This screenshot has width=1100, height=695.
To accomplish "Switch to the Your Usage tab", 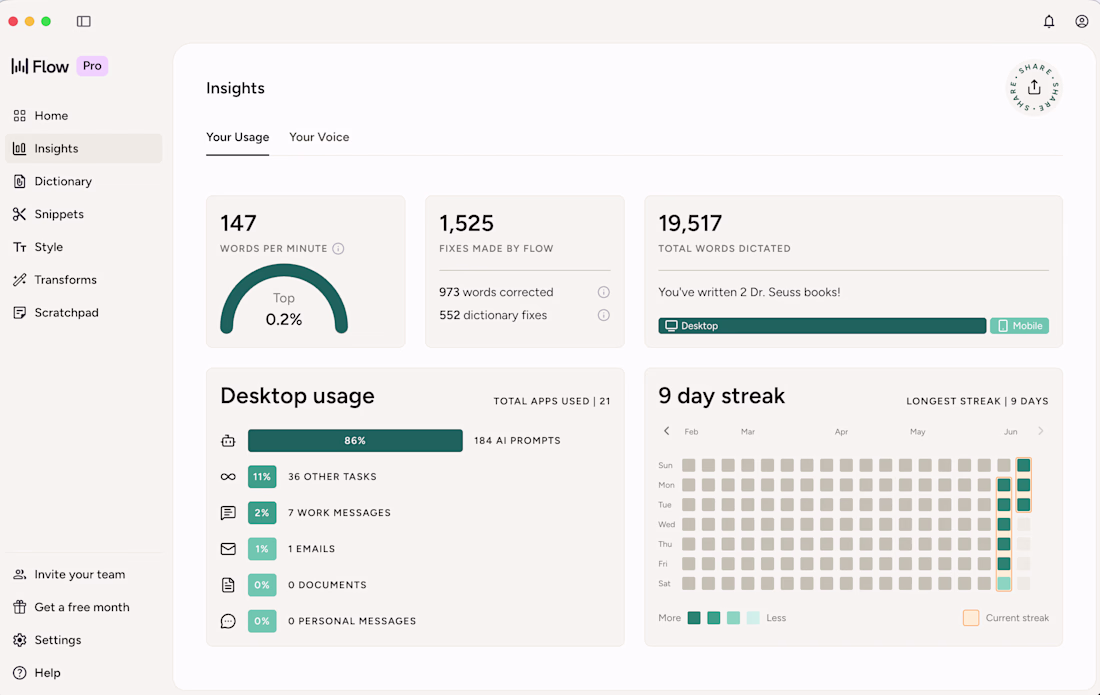I will pos(237,137).
